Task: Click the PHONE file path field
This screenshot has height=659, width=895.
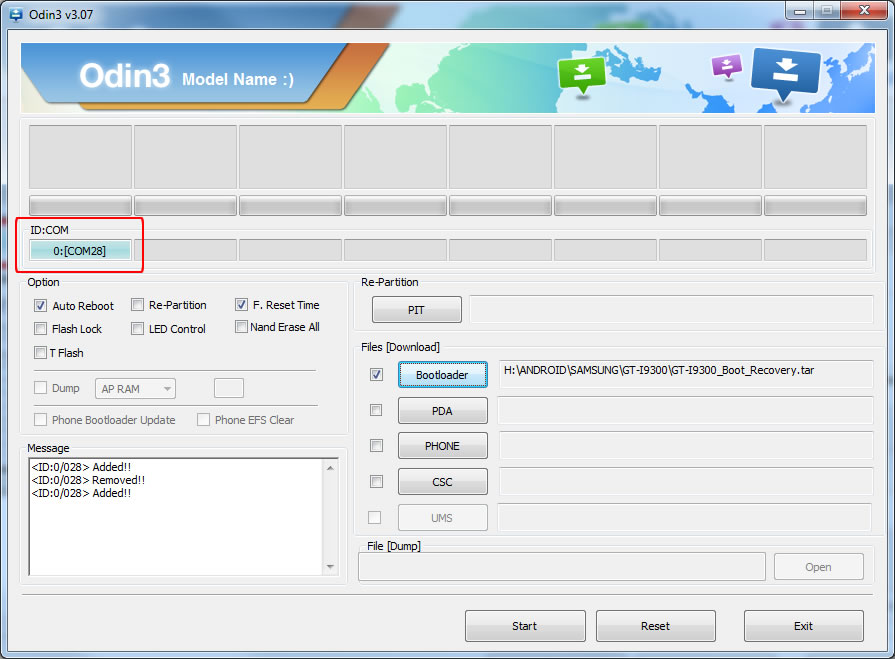Action: 686,446
